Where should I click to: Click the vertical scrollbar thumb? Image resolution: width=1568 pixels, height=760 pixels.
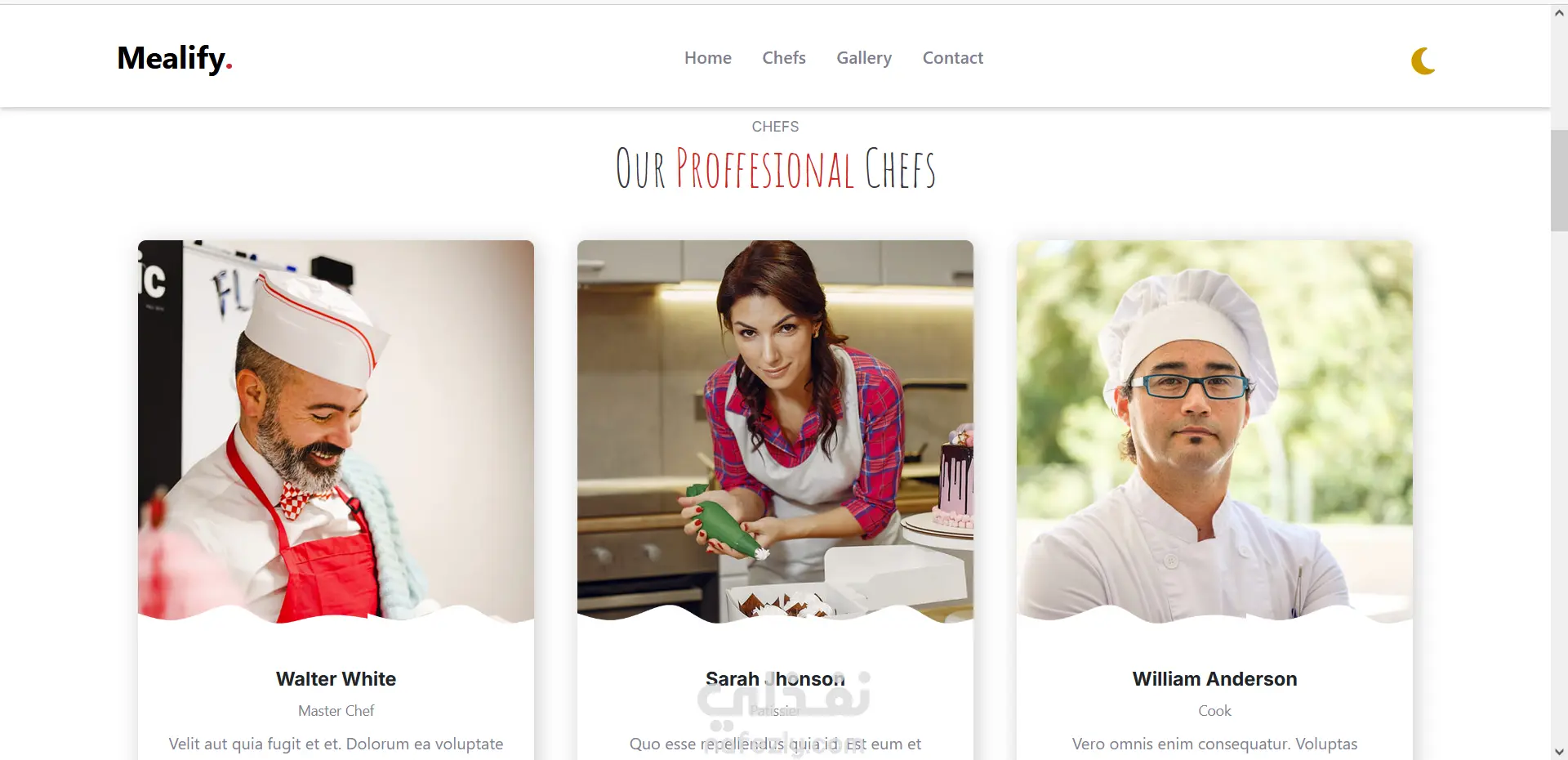click(x=1559, y=180)
